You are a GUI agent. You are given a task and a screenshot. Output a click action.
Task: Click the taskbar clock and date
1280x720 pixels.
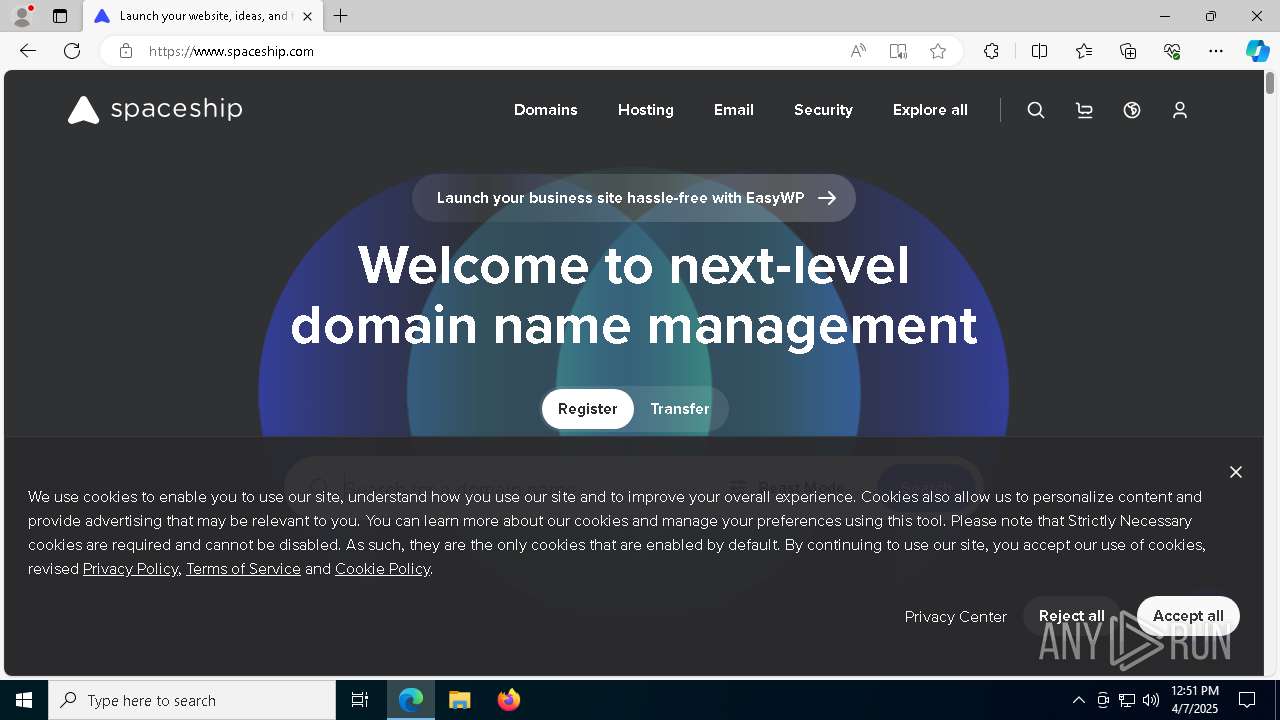(x=1195, y=700)
